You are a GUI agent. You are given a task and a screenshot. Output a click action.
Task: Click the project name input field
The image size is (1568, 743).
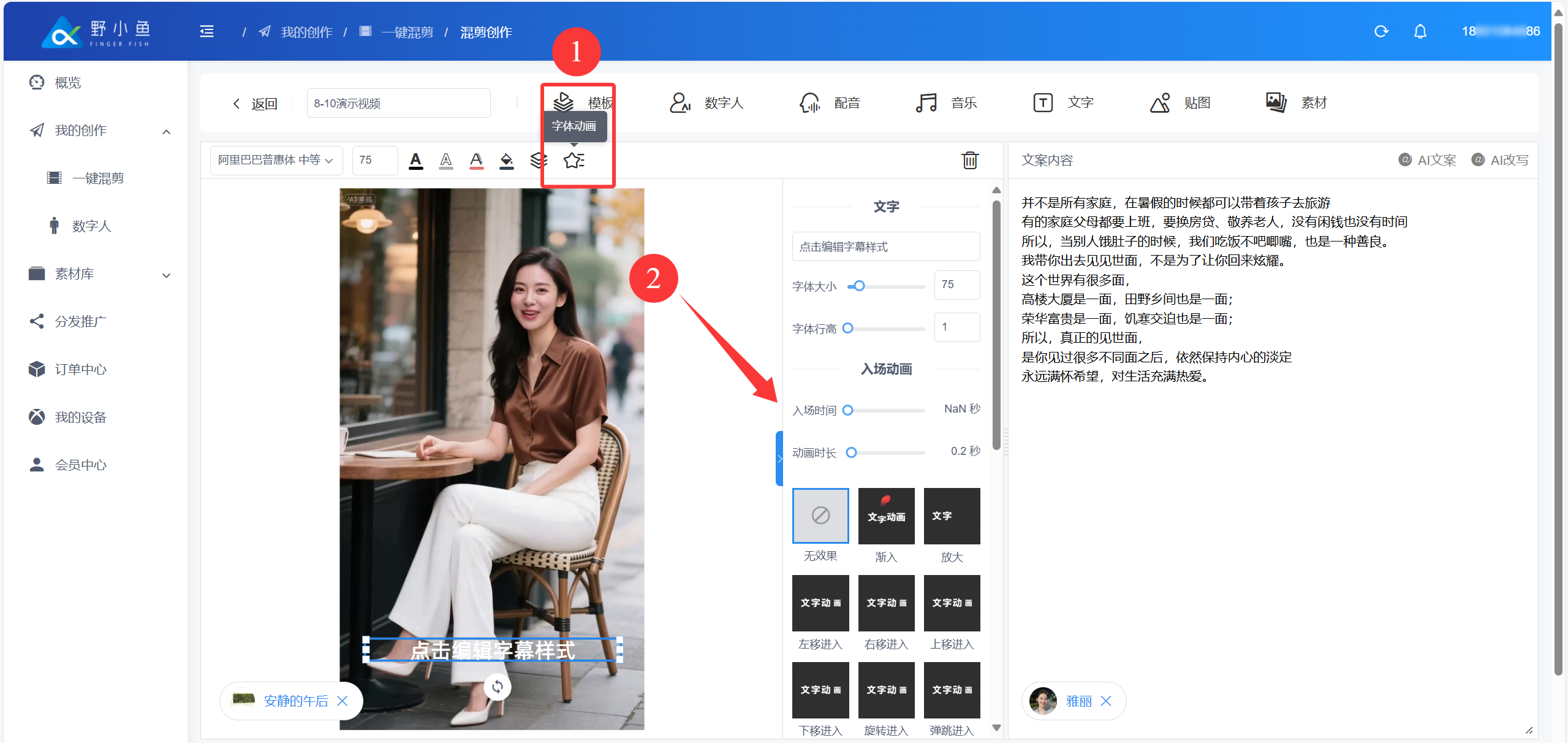[x=398, y=104]
